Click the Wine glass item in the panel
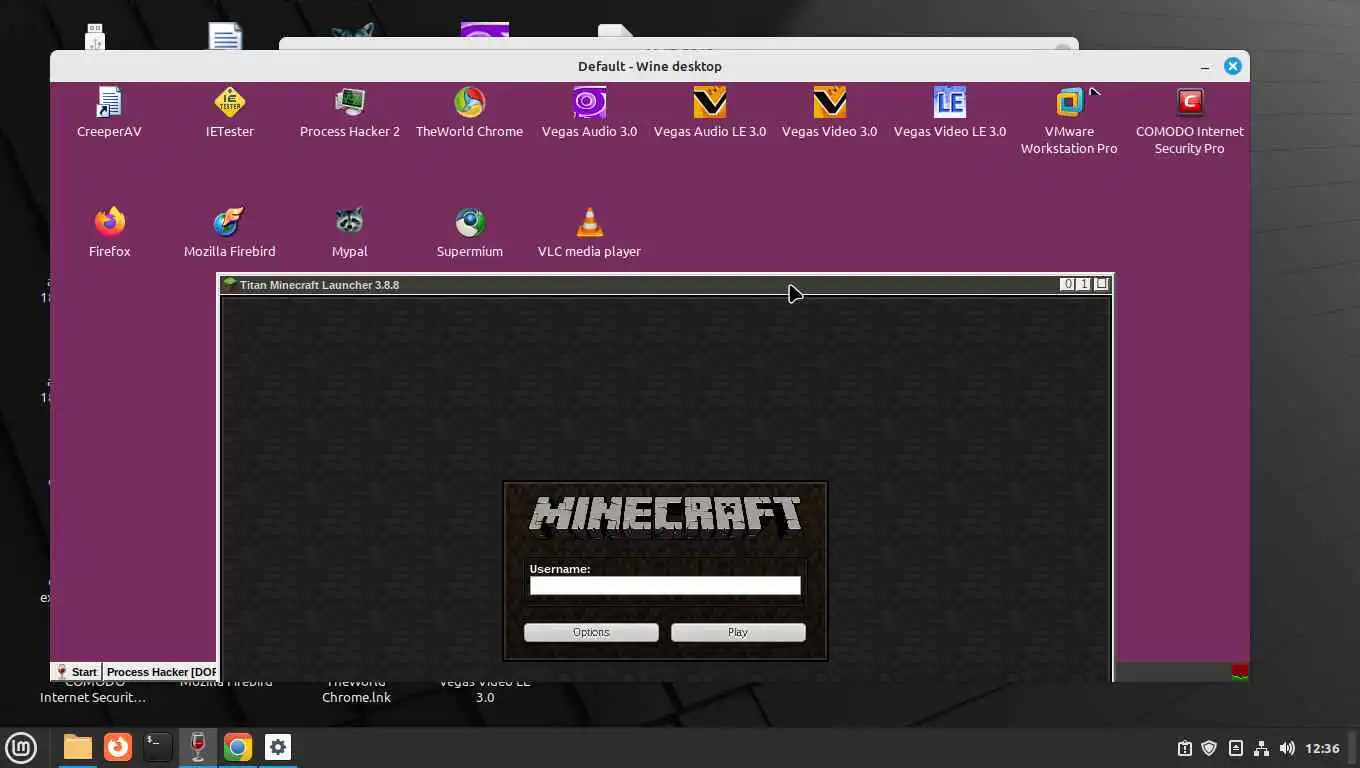Image resolution: width=1360 pixels, height=768 pixels. point(198,747)
